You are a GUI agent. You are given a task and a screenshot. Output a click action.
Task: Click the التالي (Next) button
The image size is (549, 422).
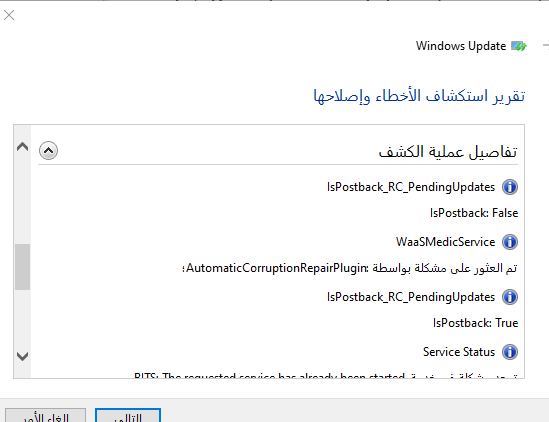[128, 415]
